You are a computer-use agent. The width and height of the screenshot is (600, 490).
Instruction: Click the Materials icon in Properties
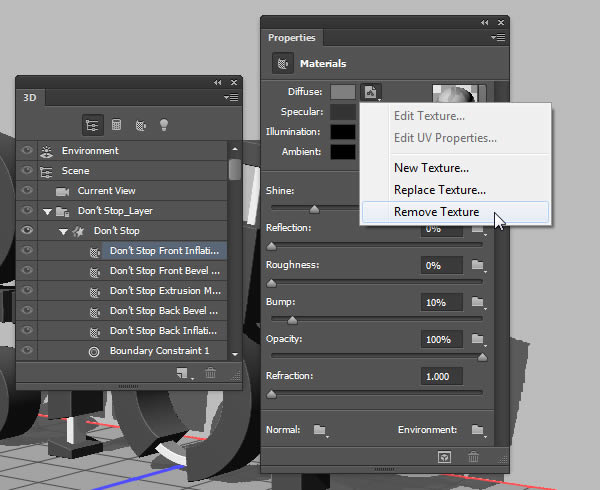click(283, 63)
